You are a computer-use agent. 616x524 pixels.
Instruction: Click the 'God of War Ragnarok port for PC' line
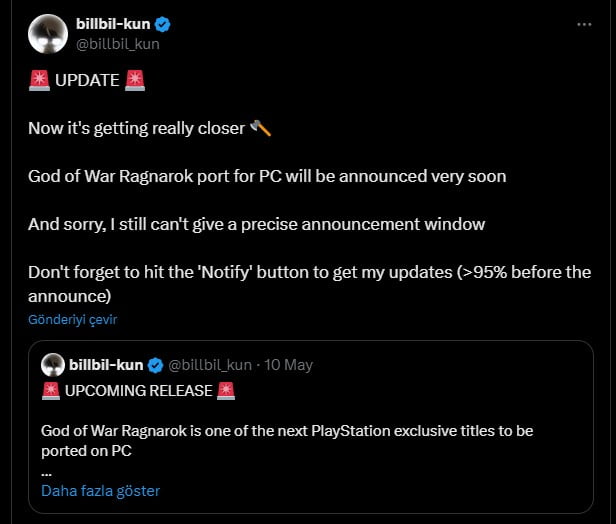tap(267, 176)
